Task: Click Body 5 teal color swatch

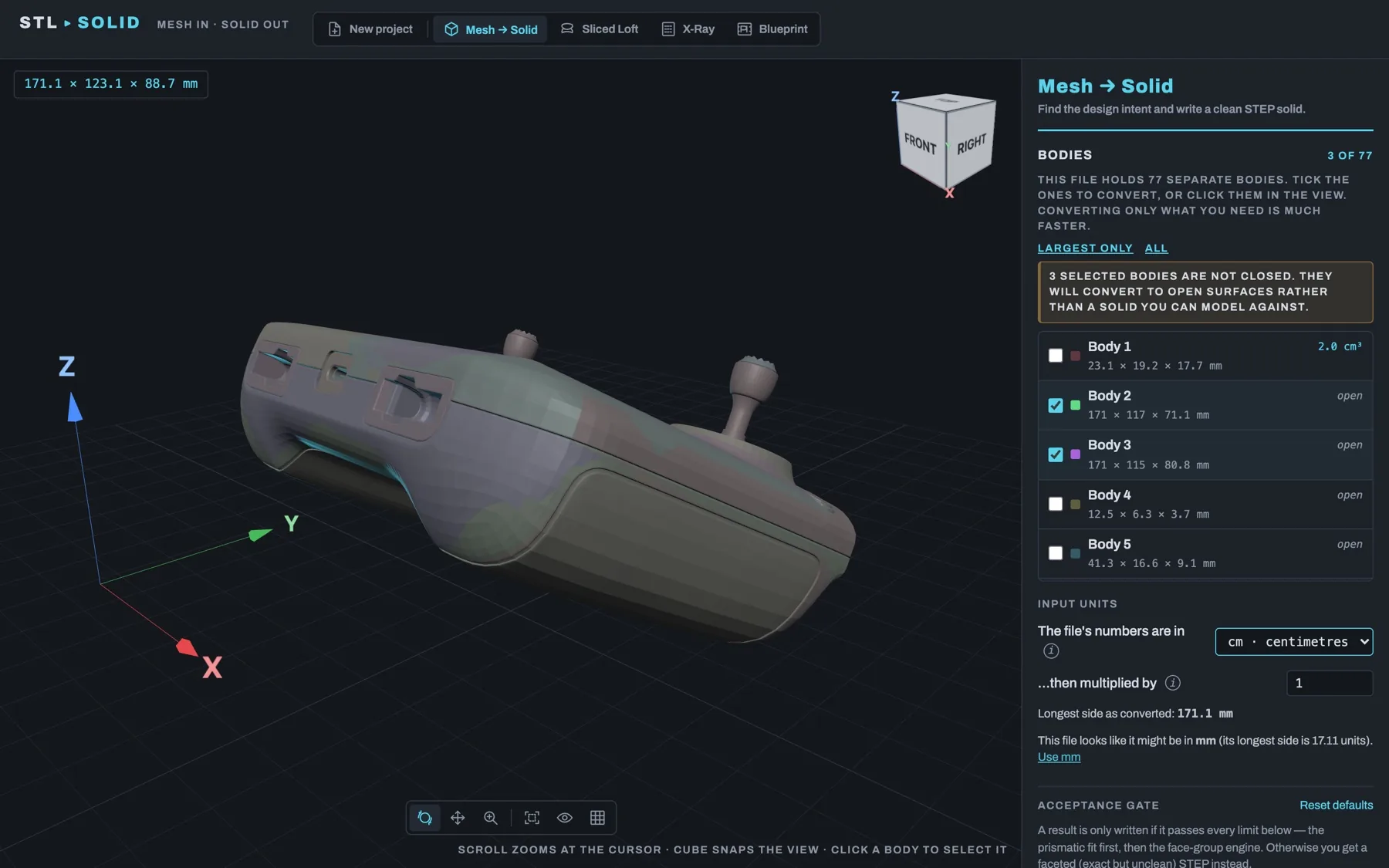Action: [x=1075, y=553]
